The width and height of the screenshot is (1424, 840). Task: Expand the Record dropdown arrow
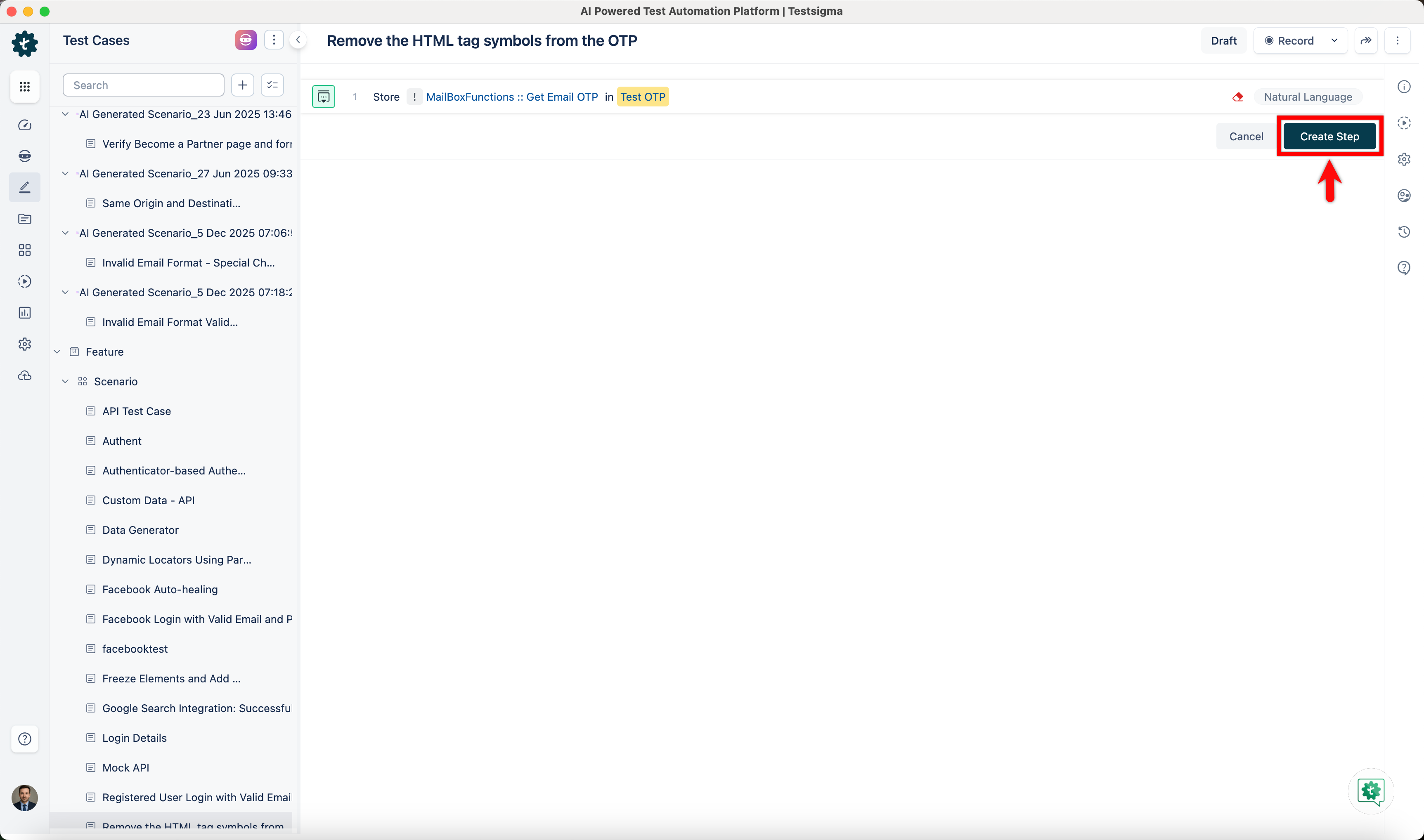click(x=1334, y=41)
